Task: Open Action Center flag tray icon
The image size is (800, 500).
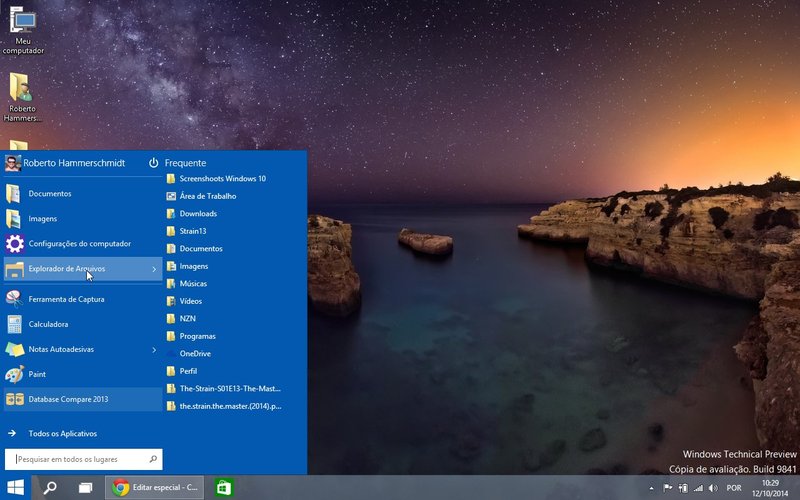Action: [667, 488]
